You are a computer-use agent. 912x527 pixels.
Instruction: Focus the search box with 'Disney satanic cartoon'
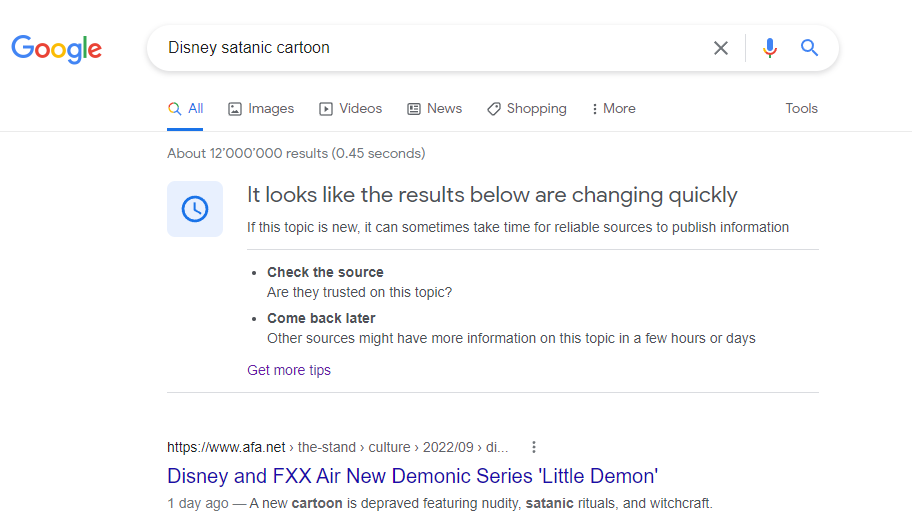(430, 48)
